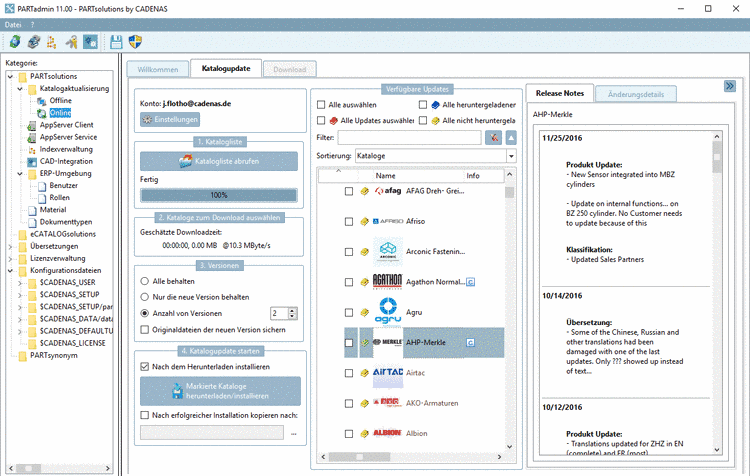750x476 pixels.
Task: Click the yellow status icon beside Afriso
Action: click(364, 221)
